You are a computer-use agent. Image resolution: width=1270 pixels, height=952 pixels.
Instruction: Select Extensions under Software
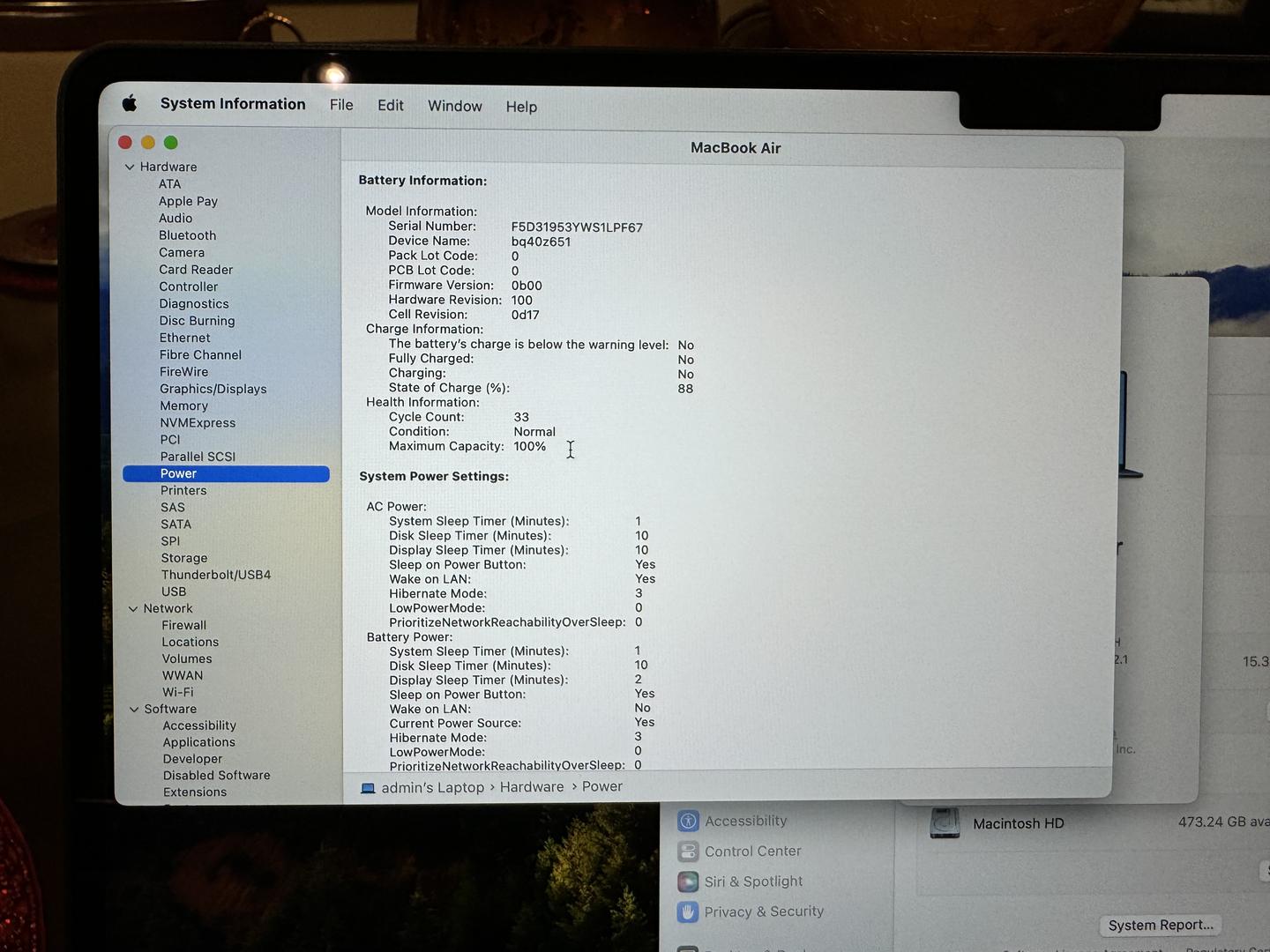pyautogui.click(x=195, y=792)
